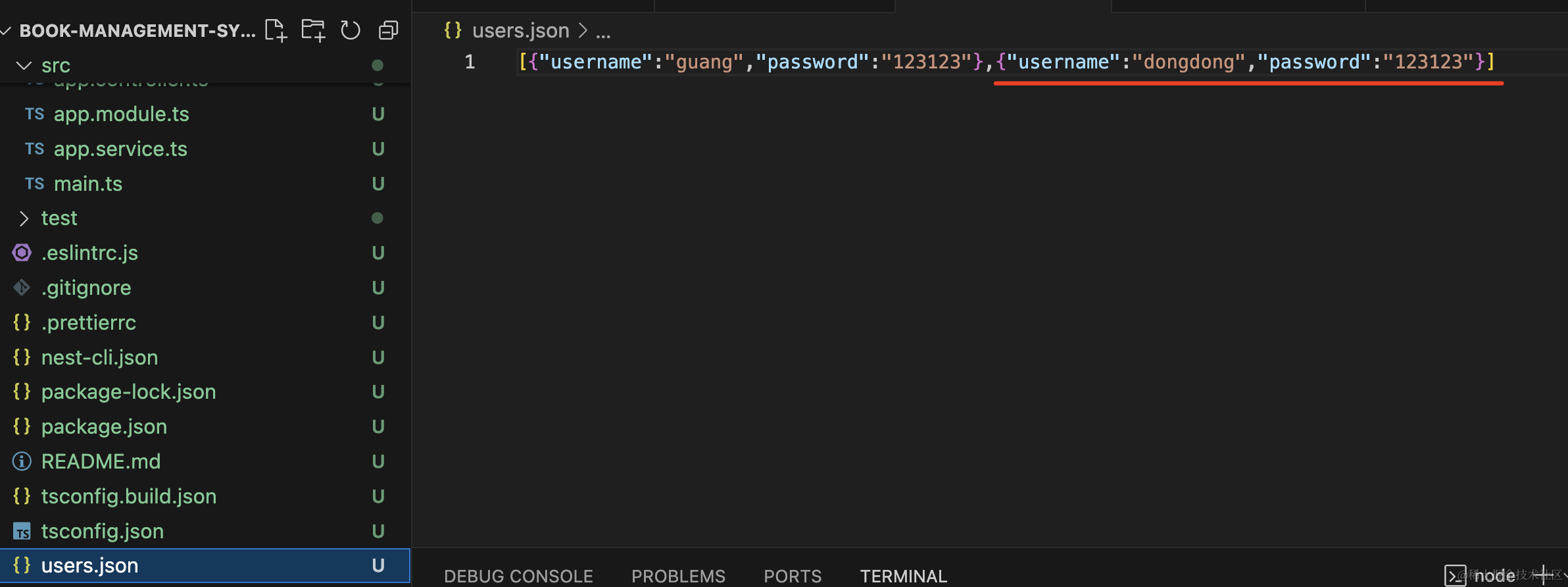Select the TERMINAL tab
The image size is (1568, 587).
click(904, 576)
